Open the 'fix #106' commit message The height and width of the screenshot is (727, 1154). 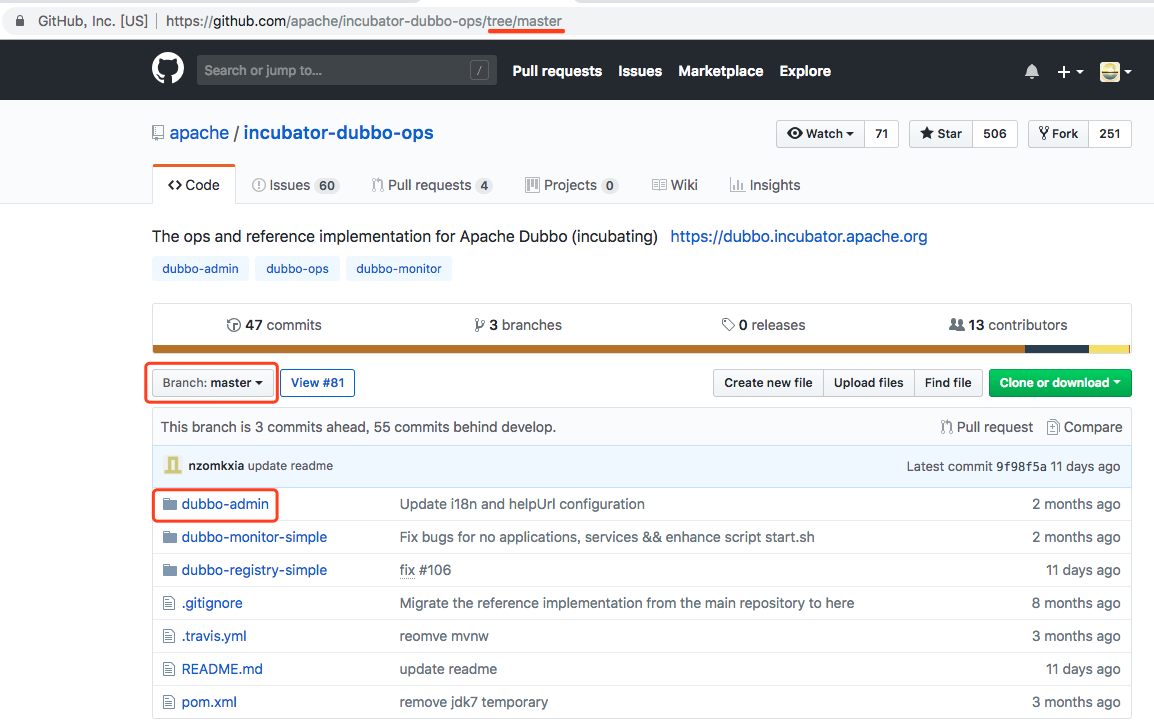pyautogui.click(x=425, y=570)
